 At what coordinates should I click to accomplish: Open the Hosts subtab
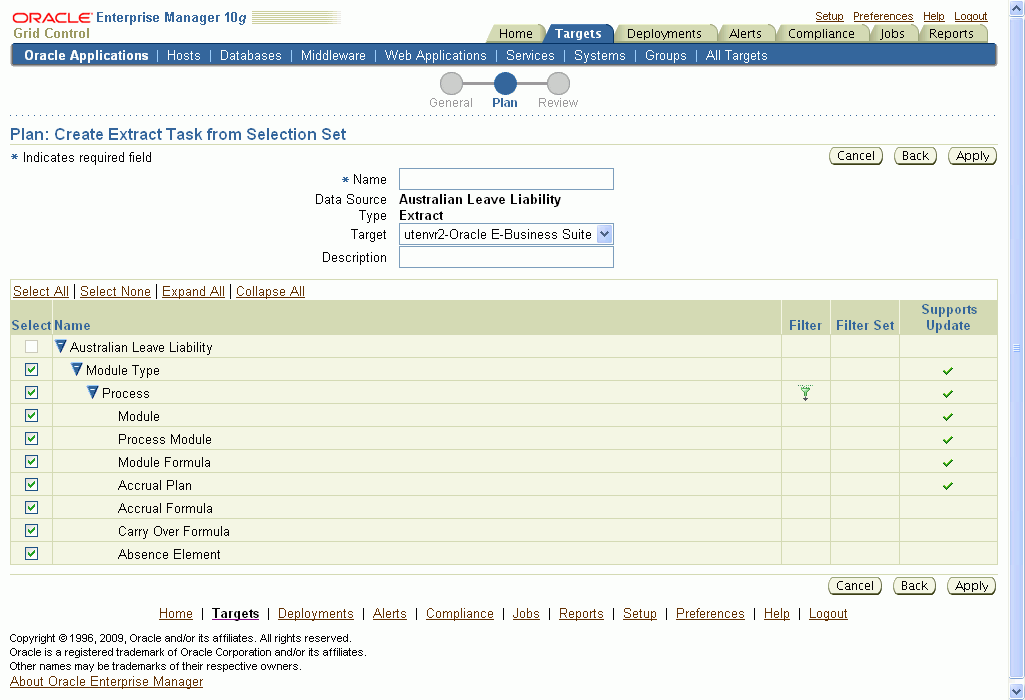(x=184, y=56)
